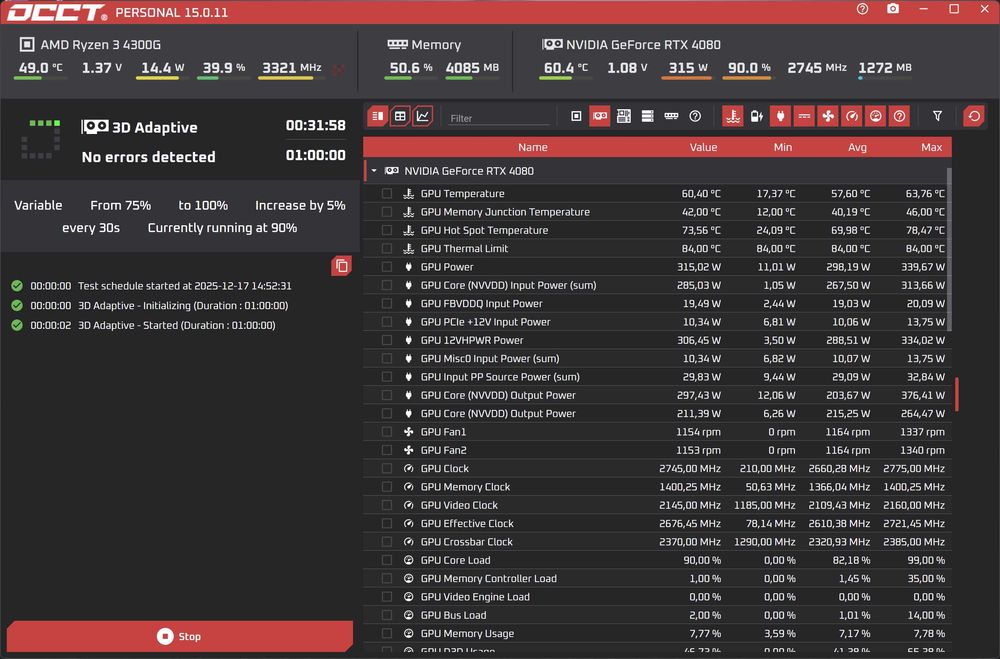Toggle the temperature sensor type filter

pyautogui.click(x=733, y=116)
